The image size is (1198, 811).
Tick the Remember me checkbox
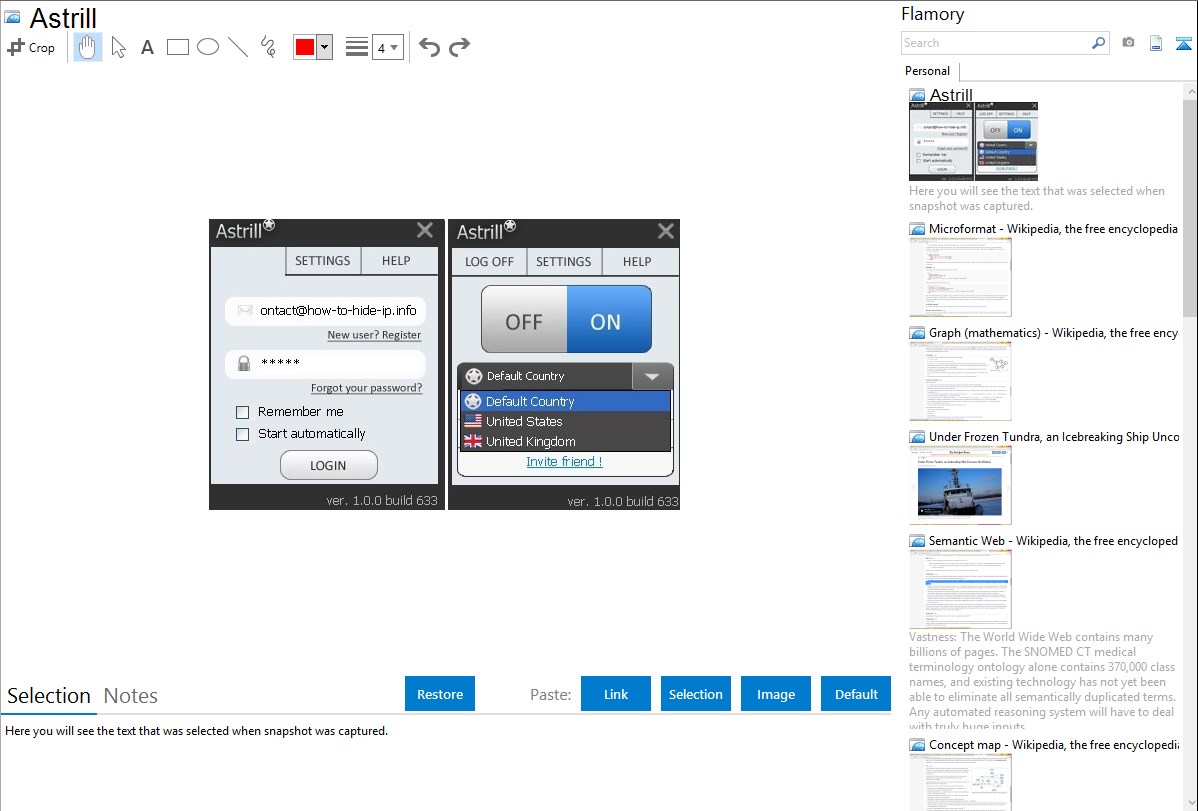point(242,413)
